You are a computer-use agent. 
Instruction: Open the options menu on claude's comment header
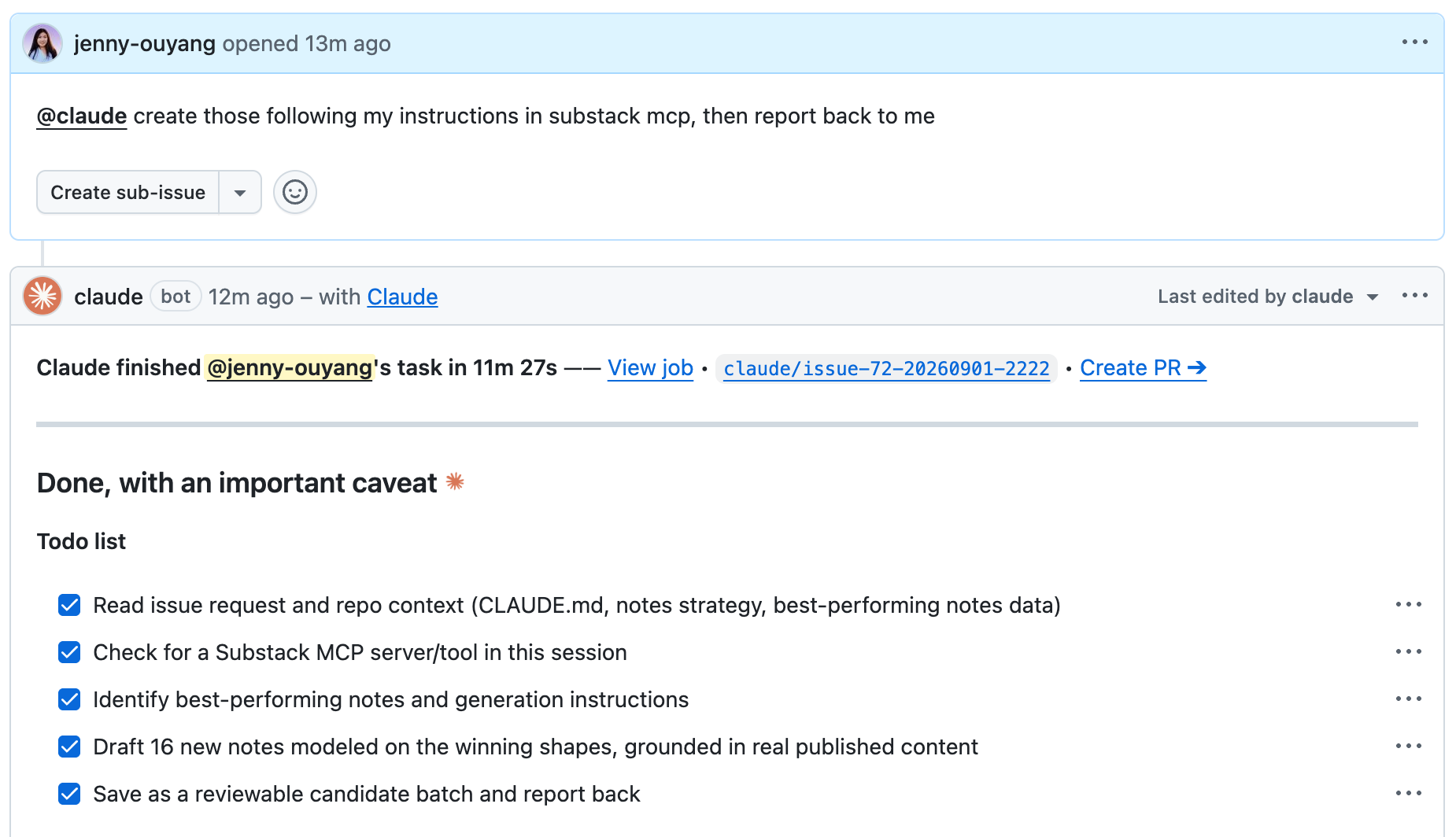point(1414,296)
